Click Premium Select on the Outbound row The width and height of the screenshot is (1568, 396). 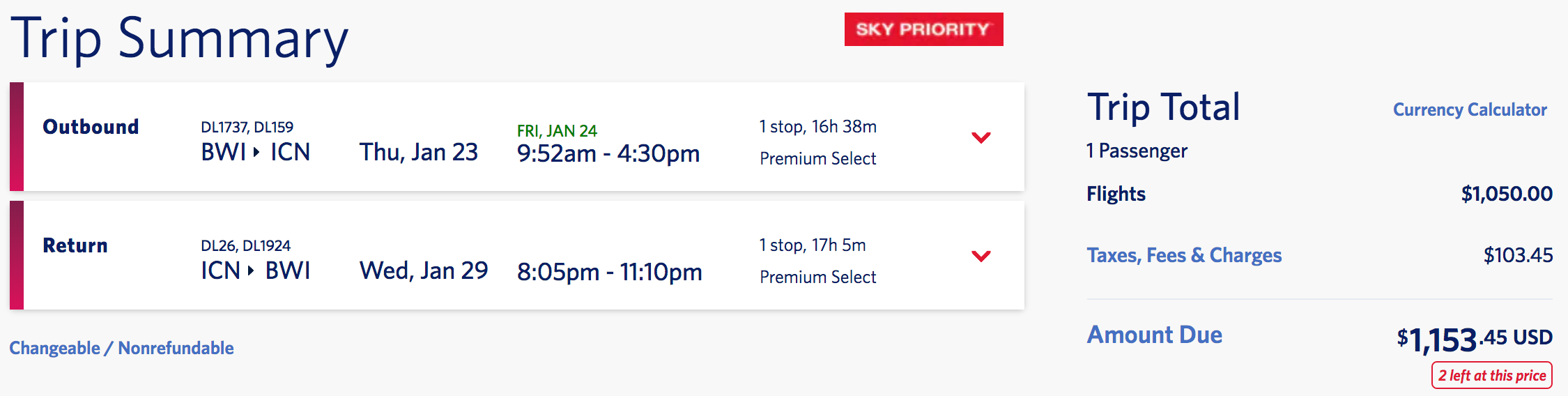tap(817, 159)
